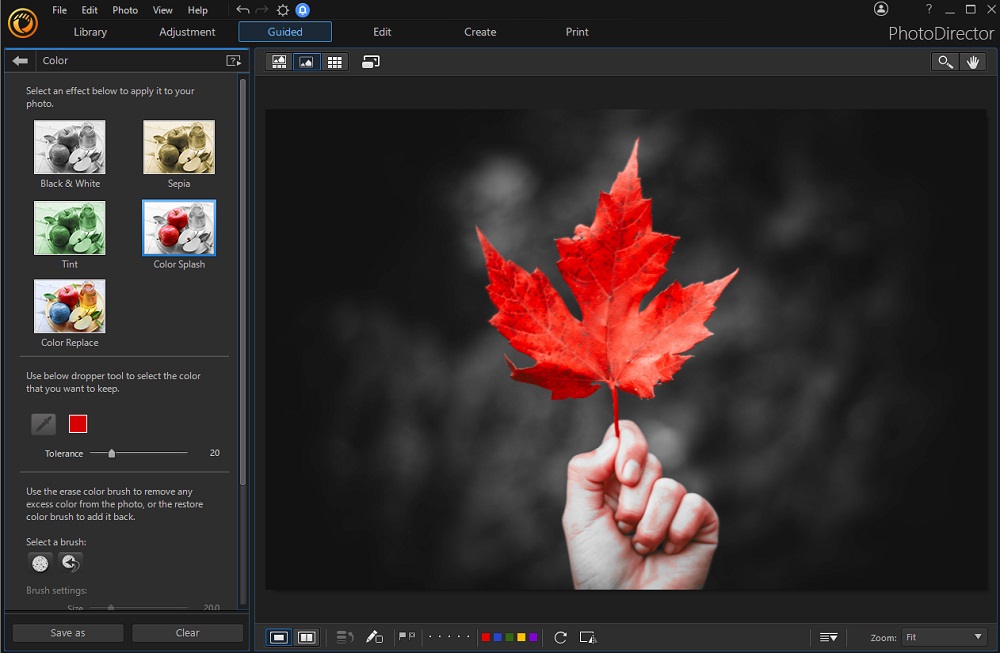The image size is (1000, 653).
Task: Switch to the Adjustment tab
Action: pos(186,31)
